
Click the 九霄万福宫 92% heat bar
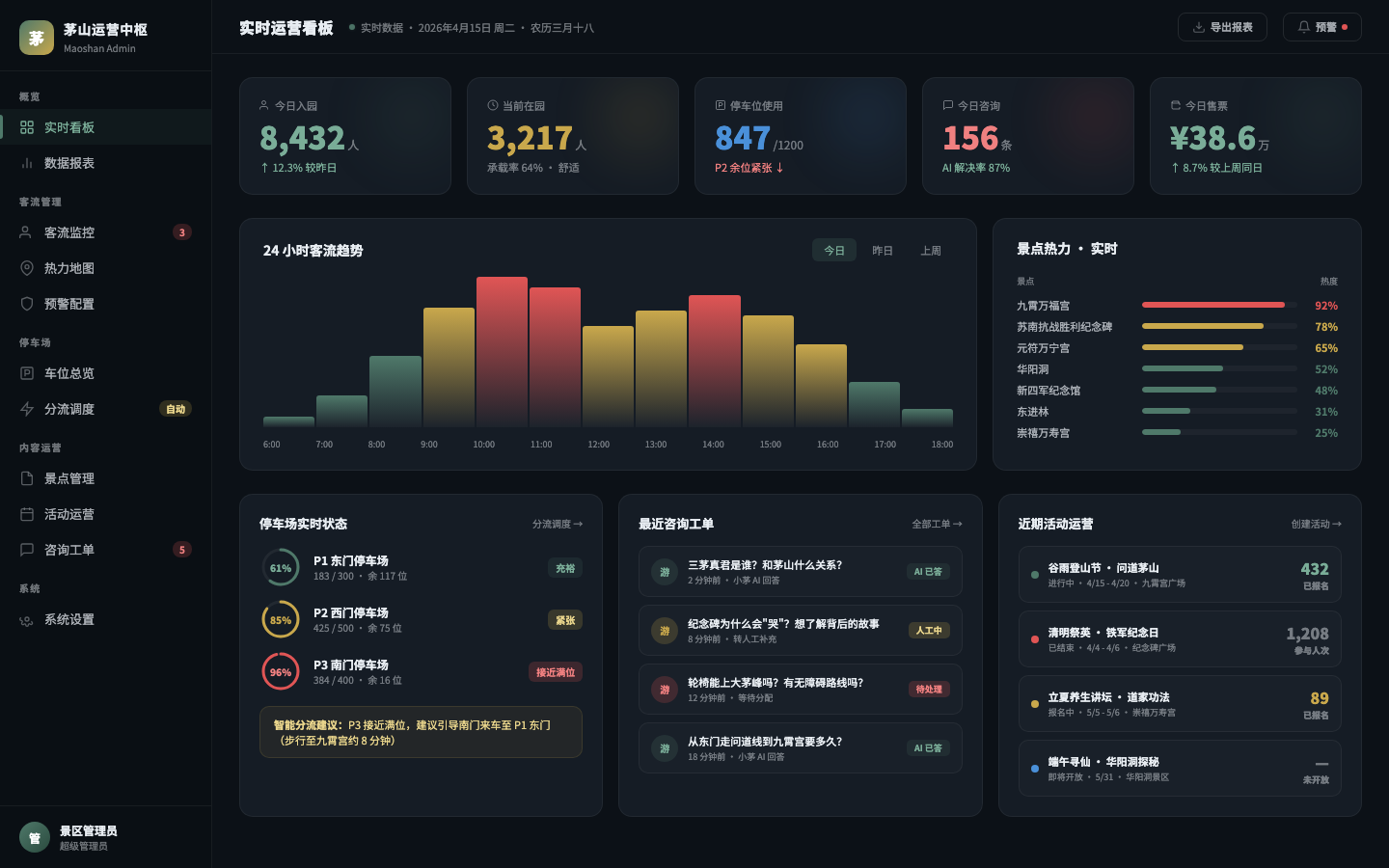[1219, 305]
